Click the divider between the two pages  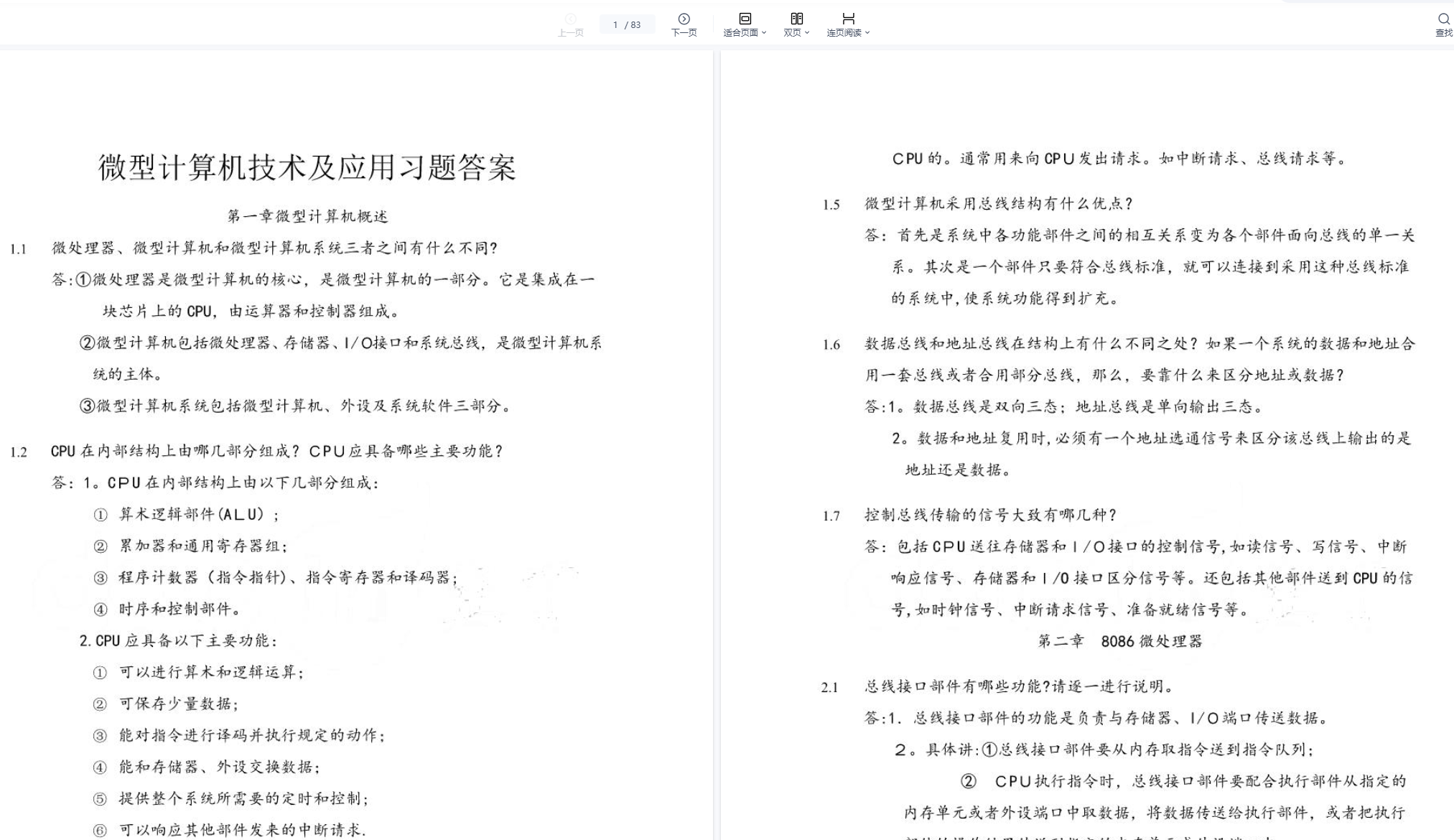click(717, 431)
